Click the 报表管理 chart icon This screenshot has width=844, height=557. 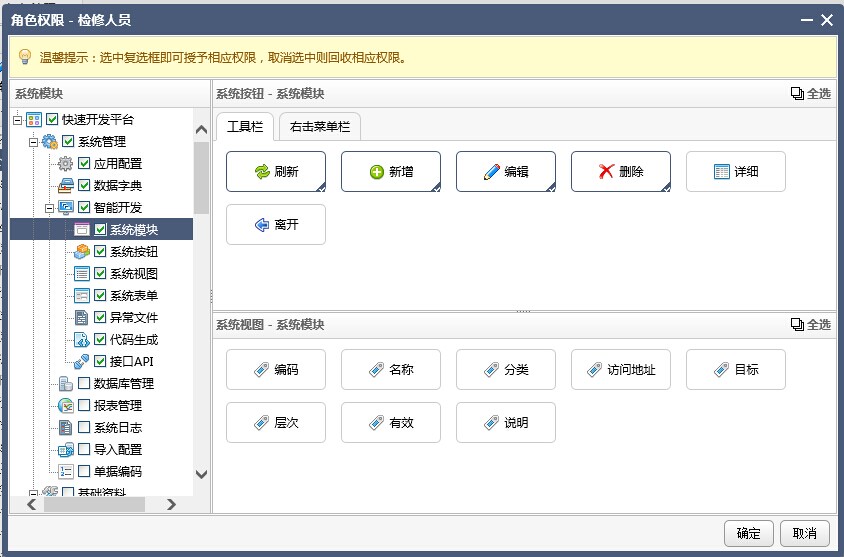[x=65, y=405]
